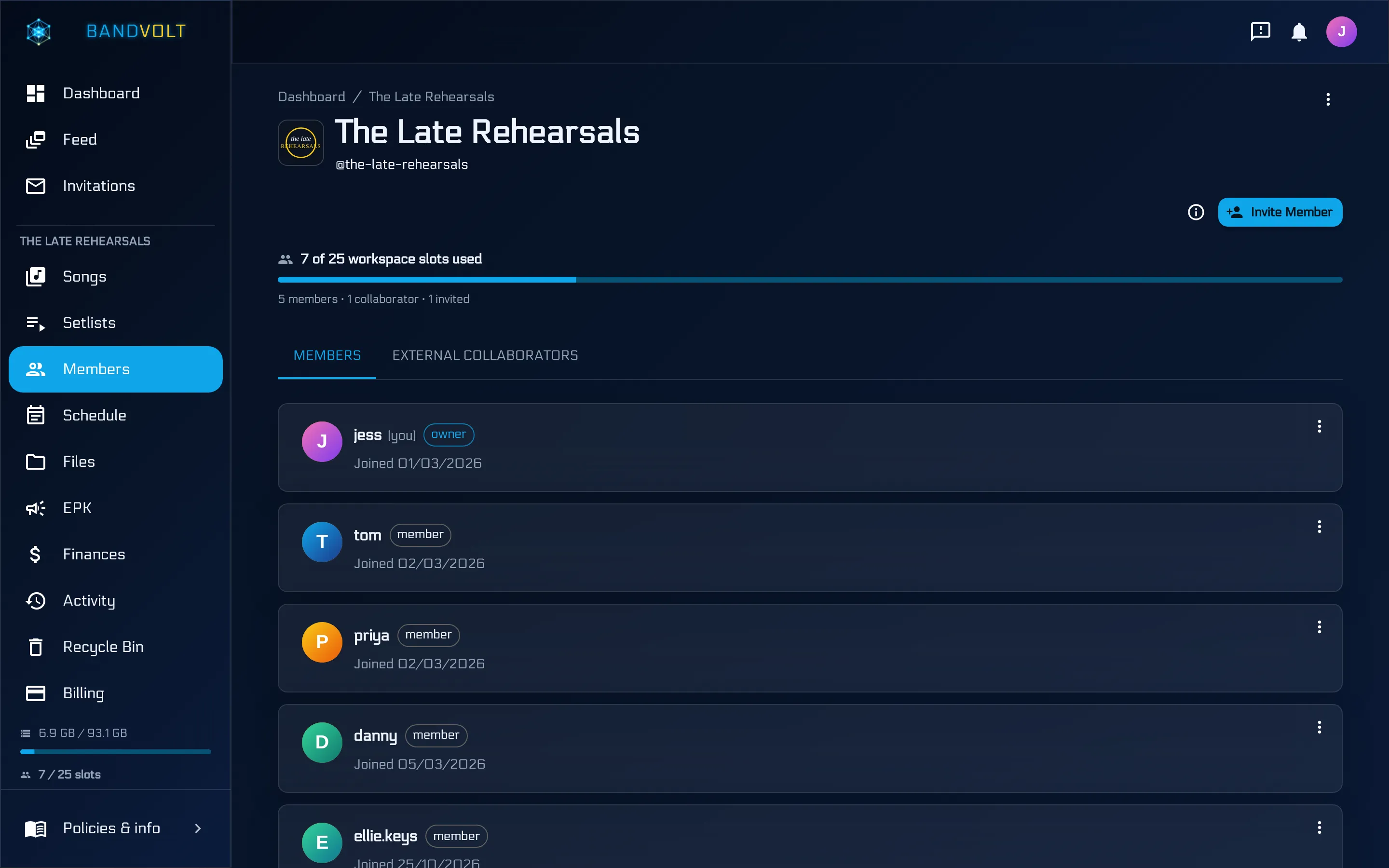Switch to External Collaborators tab
The image size is (1389, 868).
click(485, 355)
